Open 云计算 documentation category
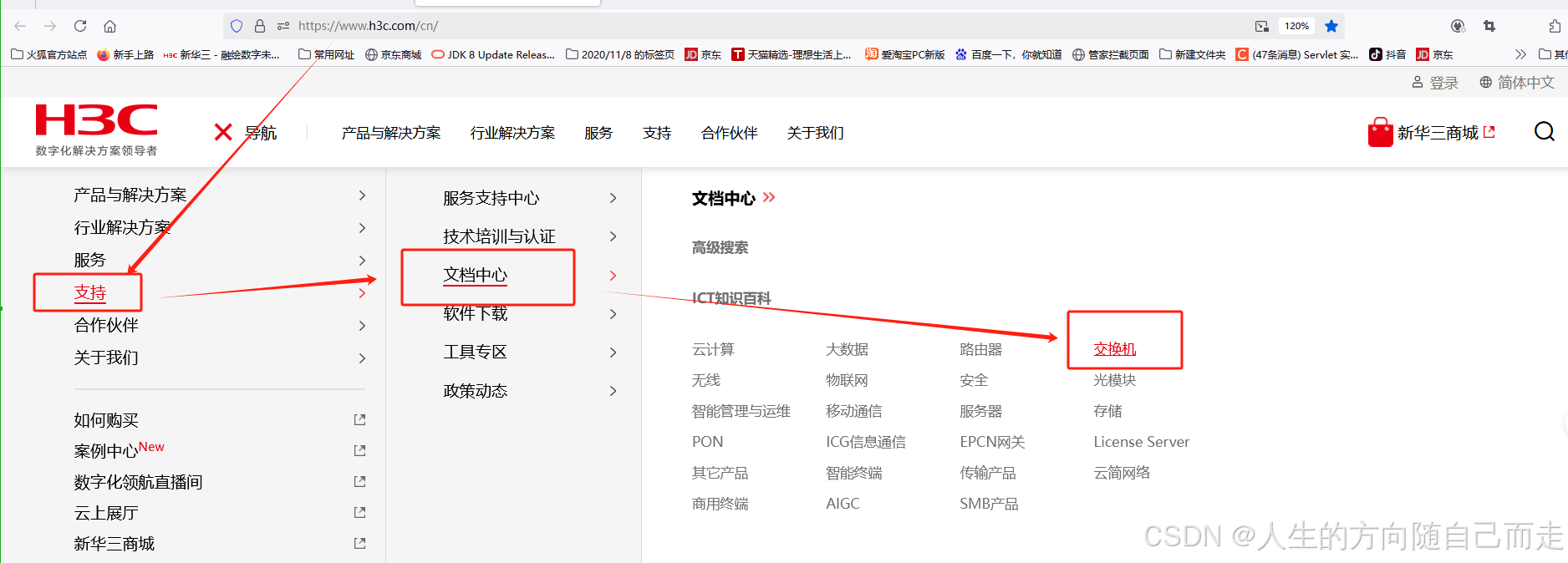The height and width of the screenshot is (563, 1568). tap(713, 349)
